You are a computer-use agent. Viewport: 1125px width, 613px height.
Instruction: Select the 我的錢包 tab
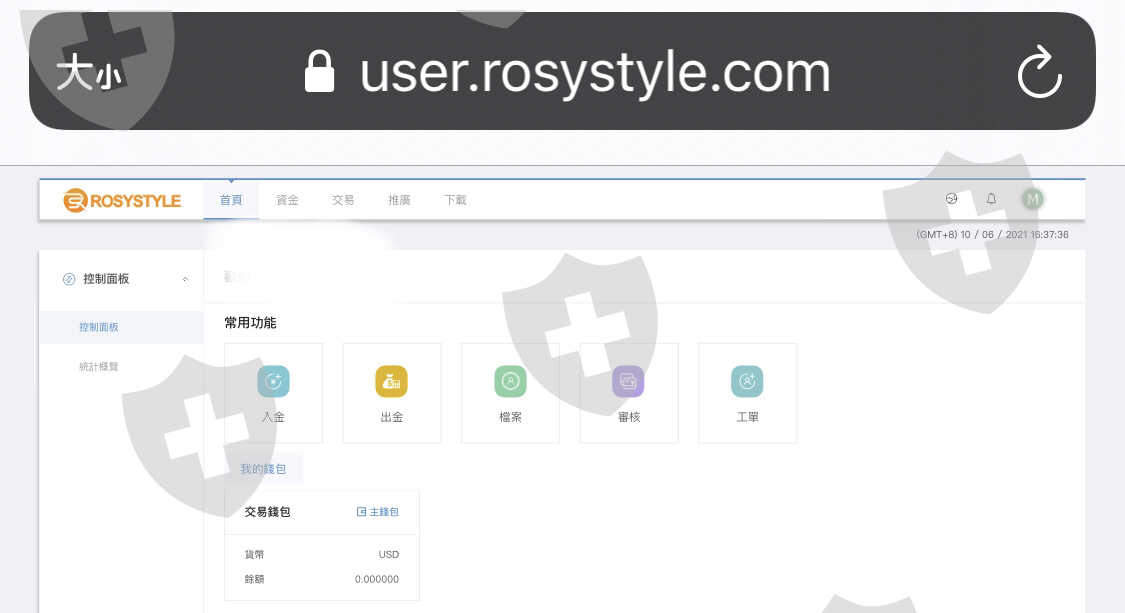point(263,468)
